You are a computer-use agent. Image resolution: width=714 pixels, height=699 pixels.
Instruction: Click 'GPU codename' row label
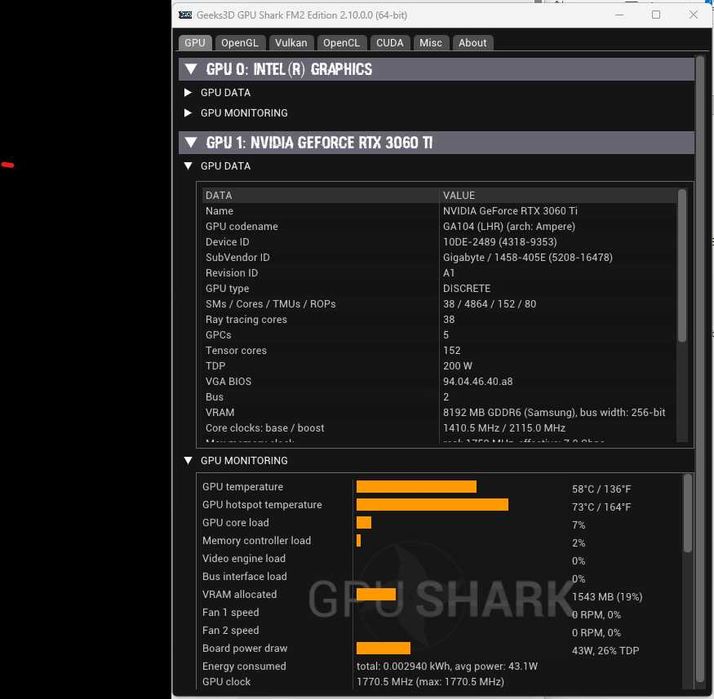click(x=241, y=227)
